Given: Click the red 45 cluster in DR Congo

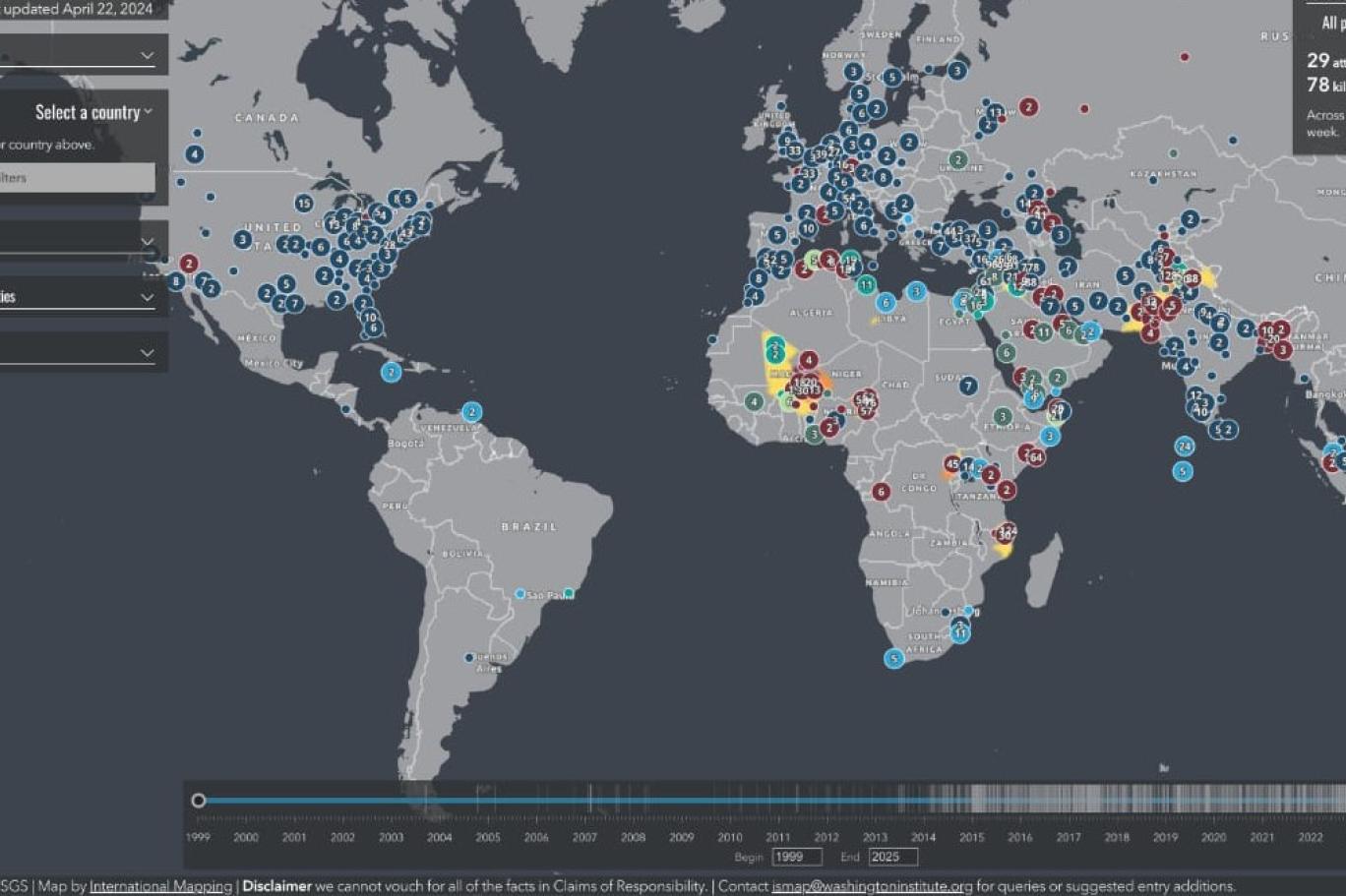Looking at the screenshot, I should point(951,463).
